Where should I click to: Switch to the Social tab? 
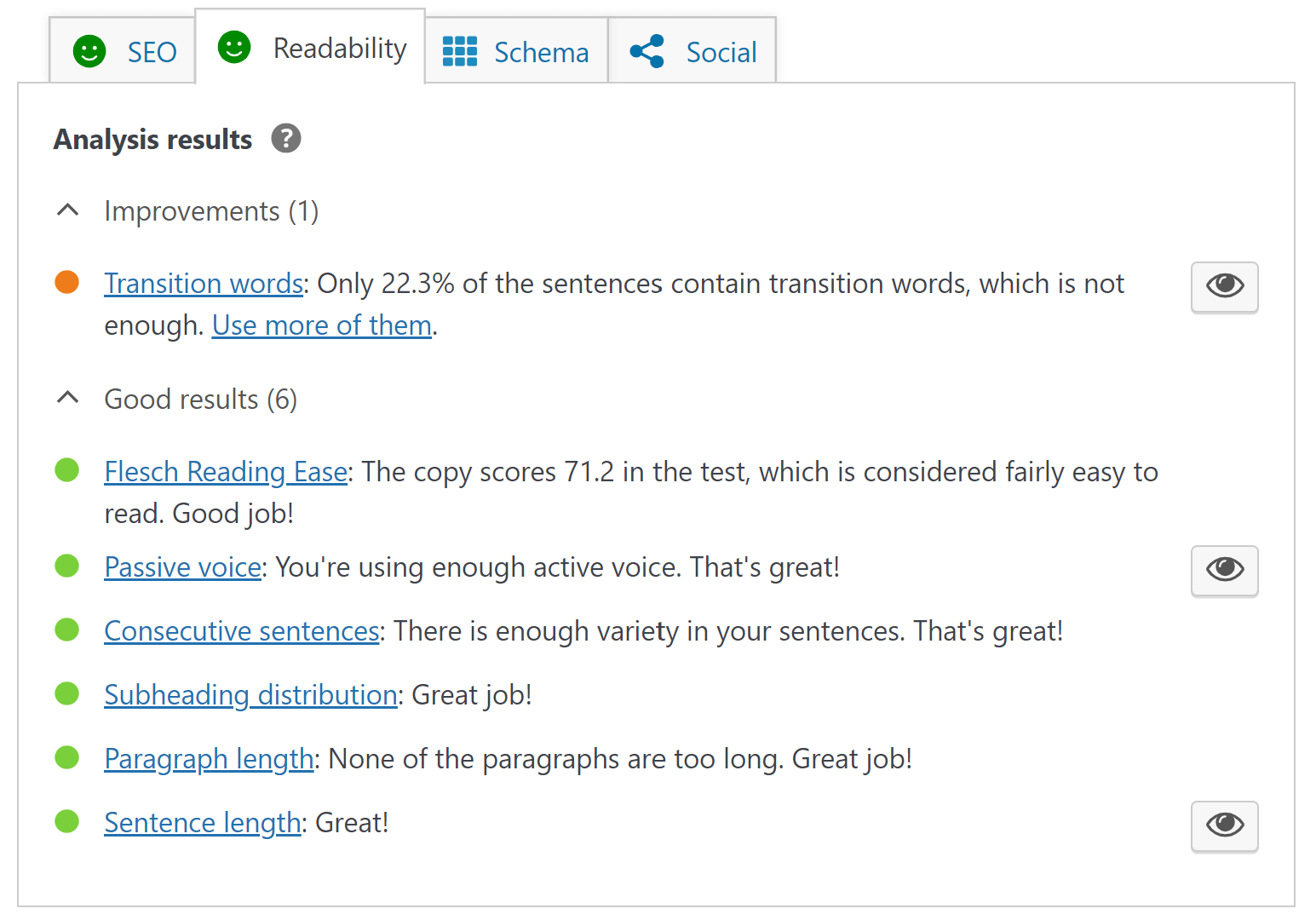pos(721,52)
